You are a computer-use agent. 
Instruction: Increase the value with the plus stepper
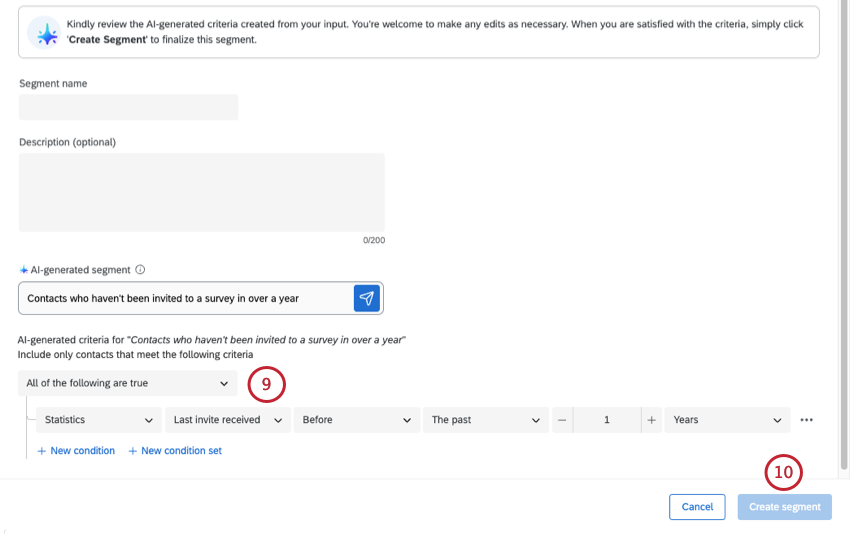pos(651,420)
